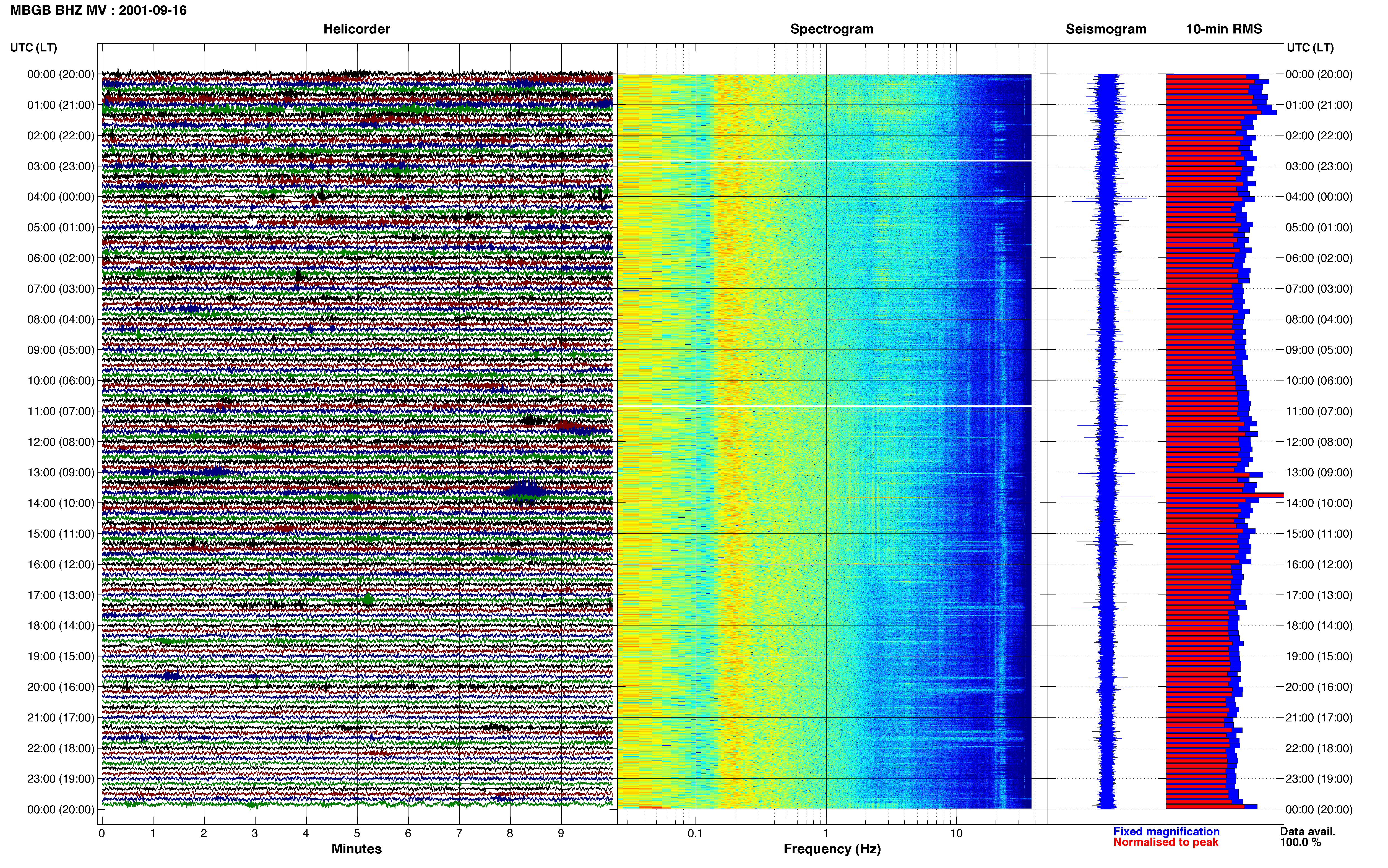Screen dimensions: 1388x868
Task: Click right time label 09:00 (05:00)
Action: tap(1319, 350)
